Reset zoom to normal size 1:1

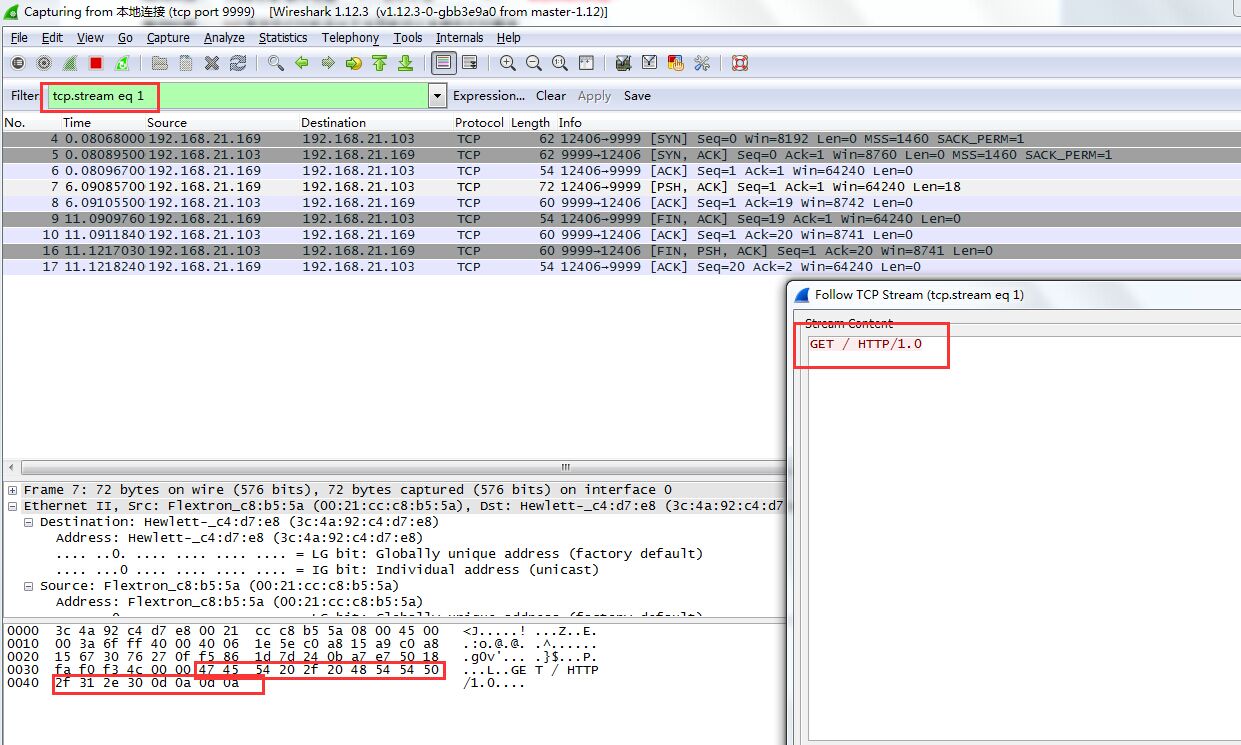point(560,63)
